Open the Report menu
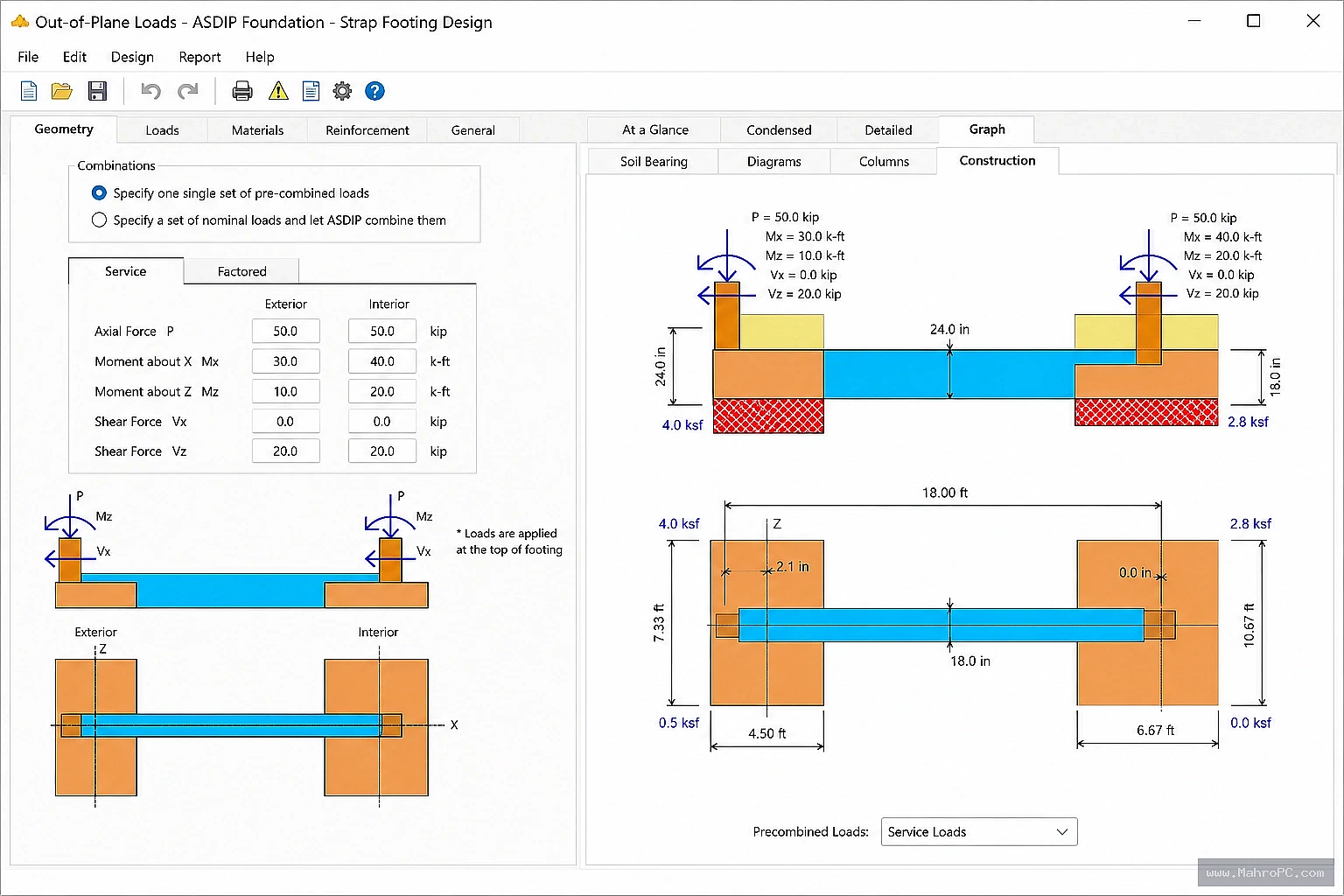 pyautogui.click(x=199, y=57)
